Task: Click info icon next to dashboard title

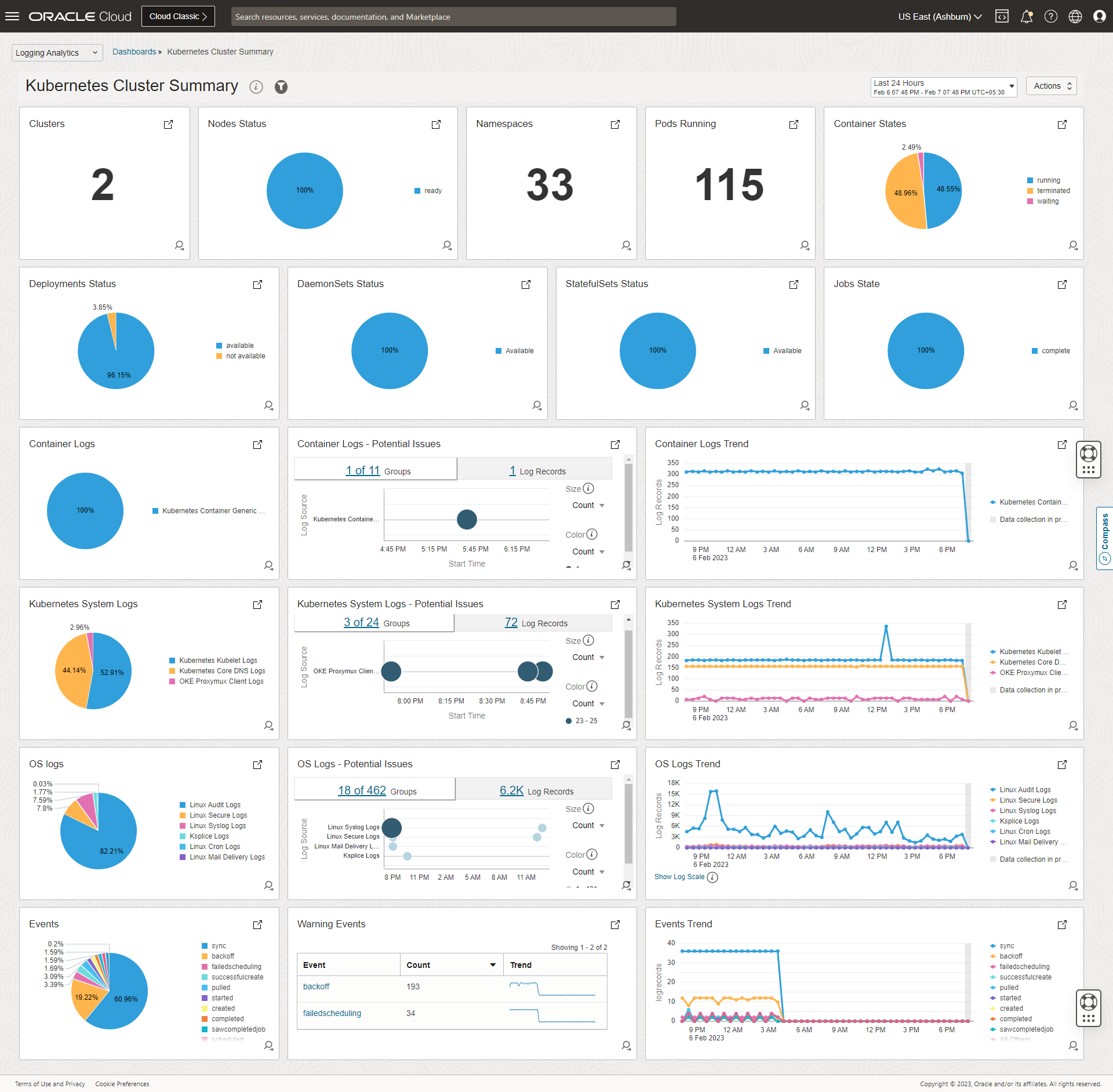Action: point(256,87)
